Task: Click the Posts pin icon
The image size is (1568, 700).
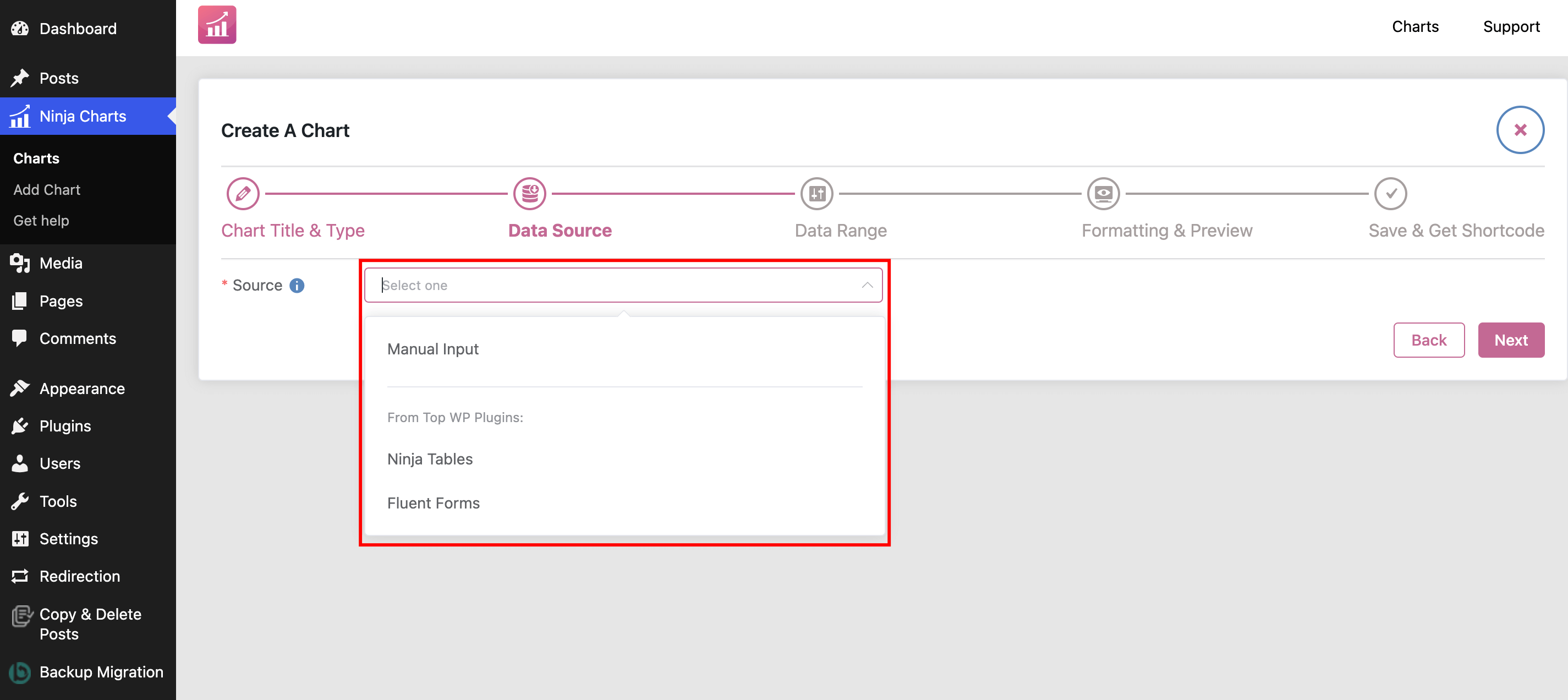Action: 19,78
